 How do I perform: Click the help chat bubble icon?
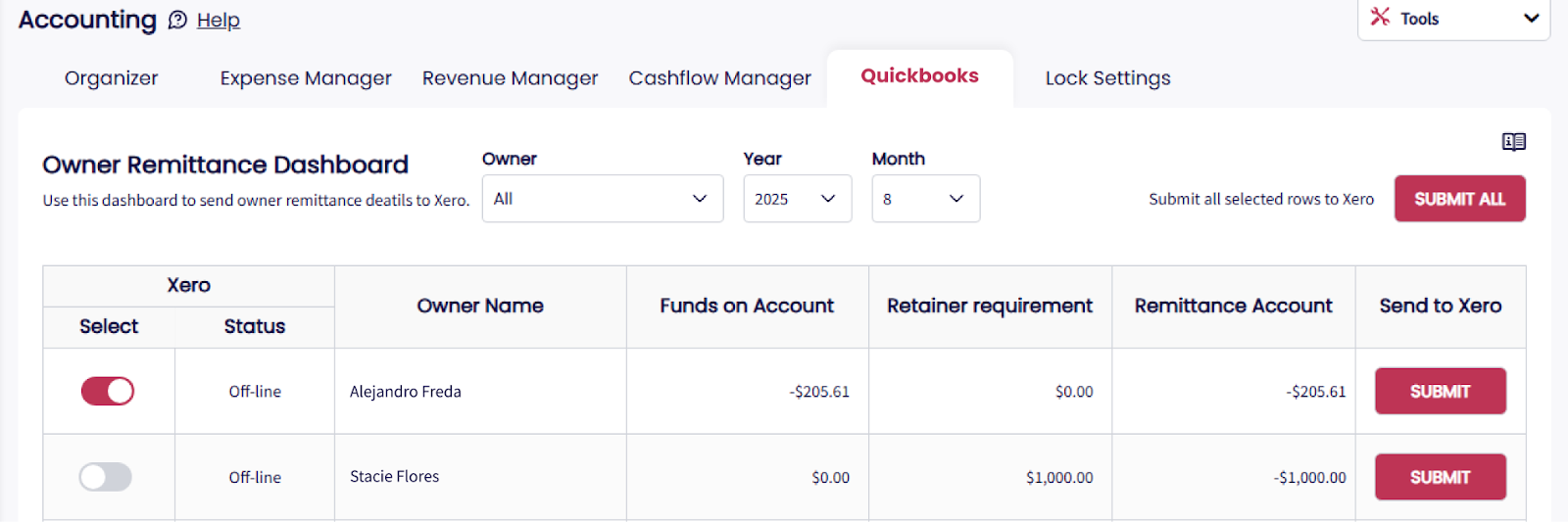pos(177,20)
